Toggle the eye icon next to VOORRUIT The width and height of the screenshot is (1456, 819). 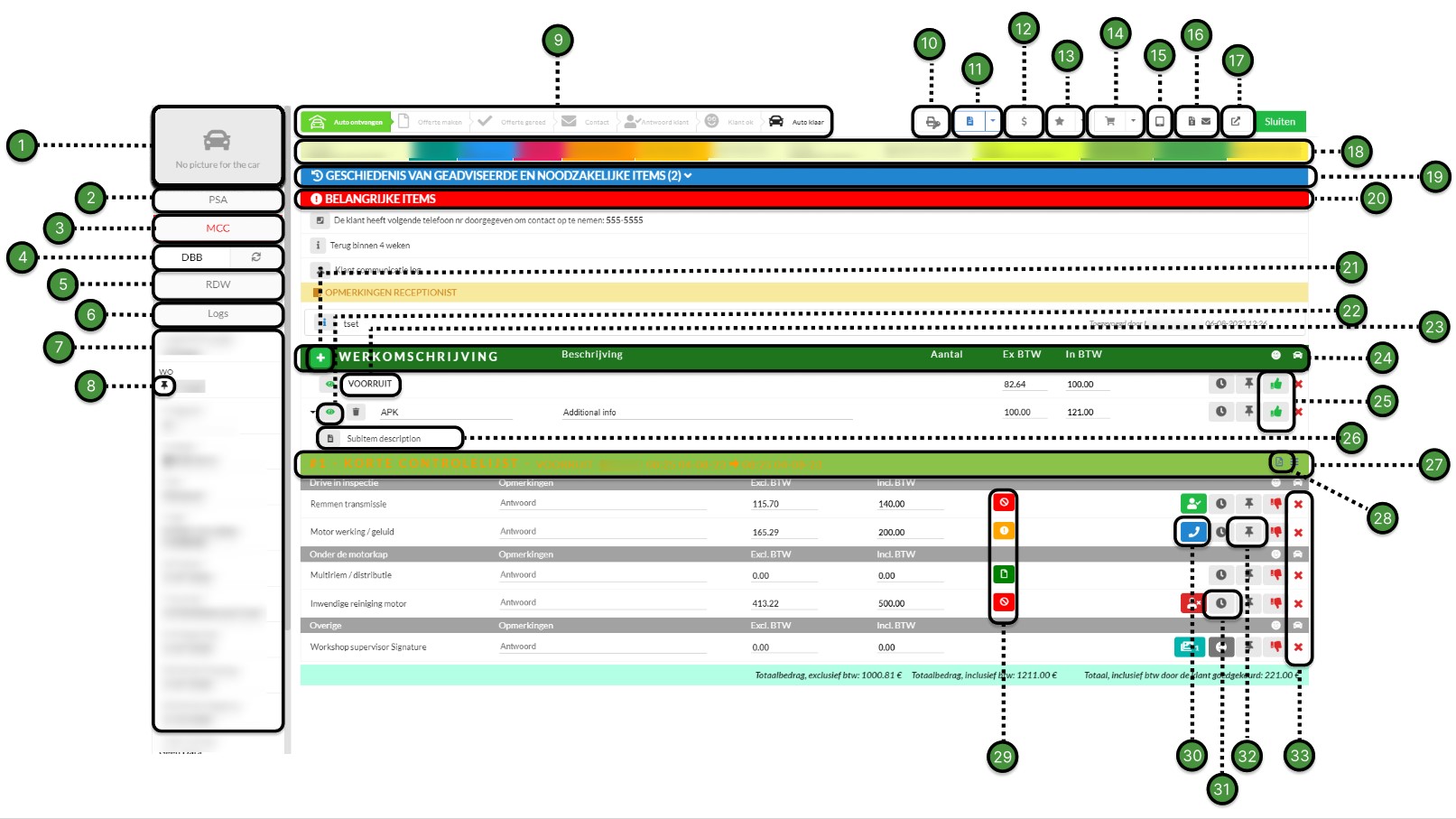click(330, 384)
